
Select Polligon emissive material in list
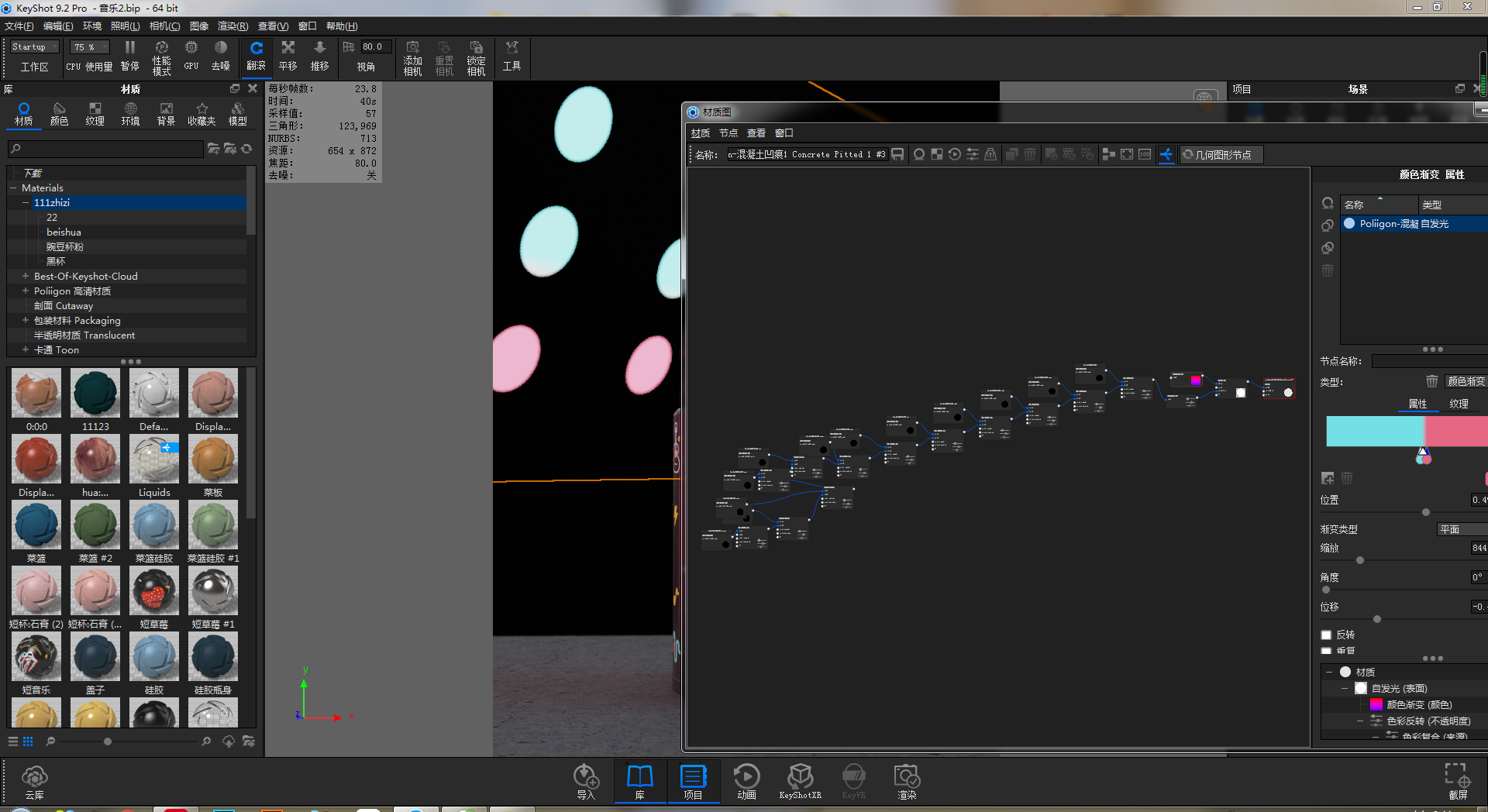(1403, 224)
